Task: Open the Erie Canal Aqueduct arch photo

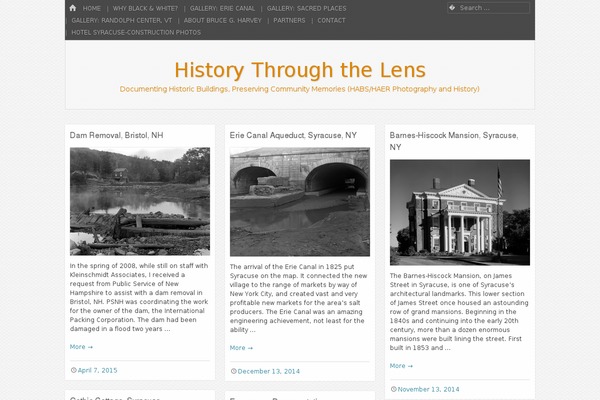Action: click(300, 202)
